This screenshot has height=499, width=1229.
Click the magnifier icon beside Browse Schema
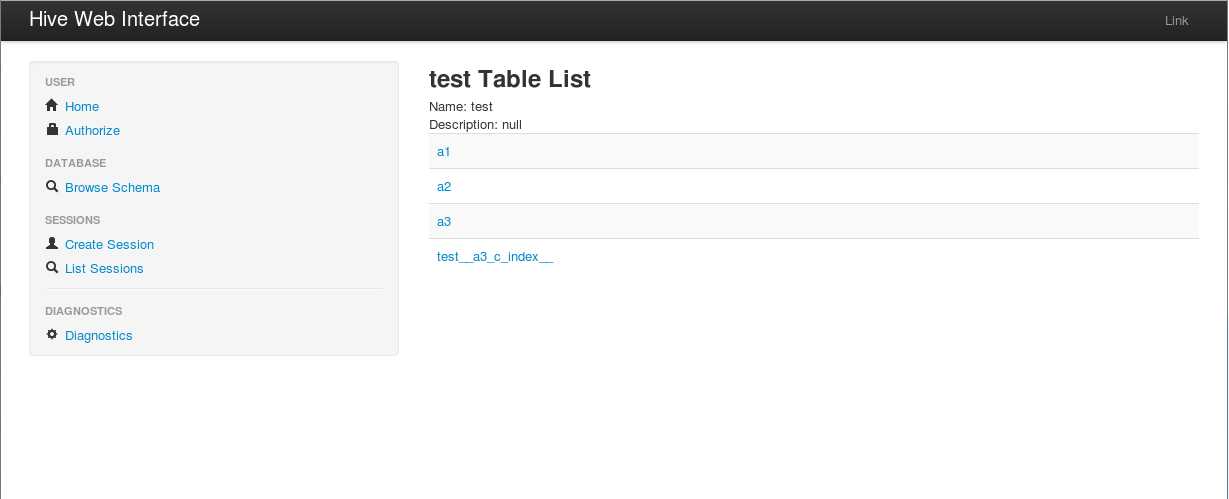tap(52, 186)
